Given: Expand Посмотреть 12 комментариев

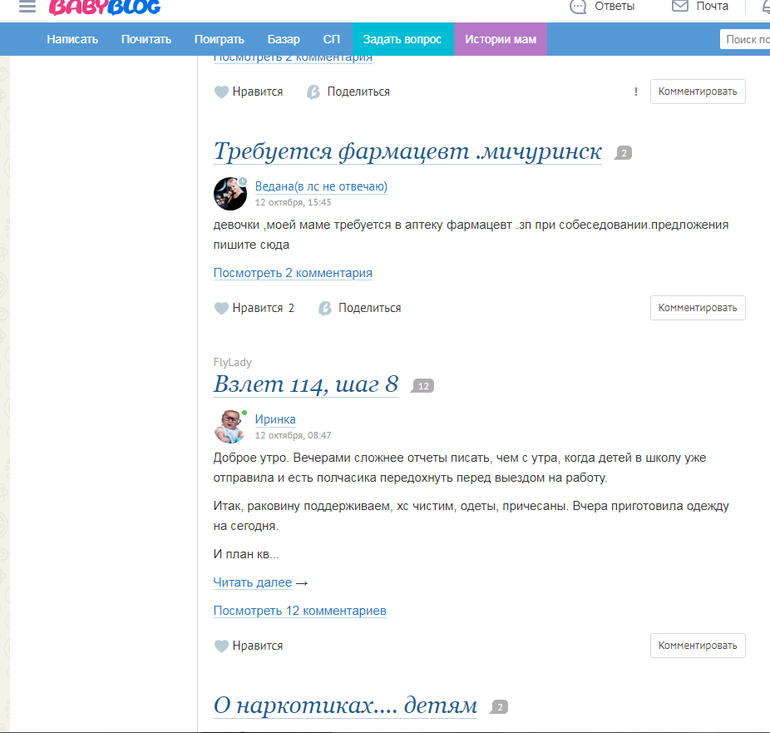Looking at the screenshot, I should coord(300,610).
